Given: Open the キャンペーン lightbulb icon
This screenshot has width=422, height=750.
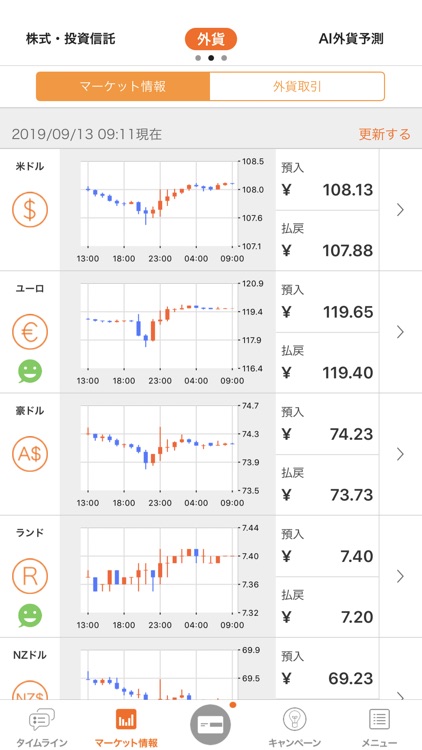Looking at the screenshot, I should tap(295, 719).
